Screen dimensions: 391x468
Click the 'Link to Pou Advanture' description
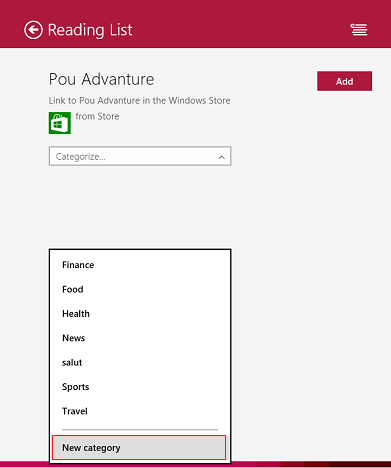[x=139, y=100]
